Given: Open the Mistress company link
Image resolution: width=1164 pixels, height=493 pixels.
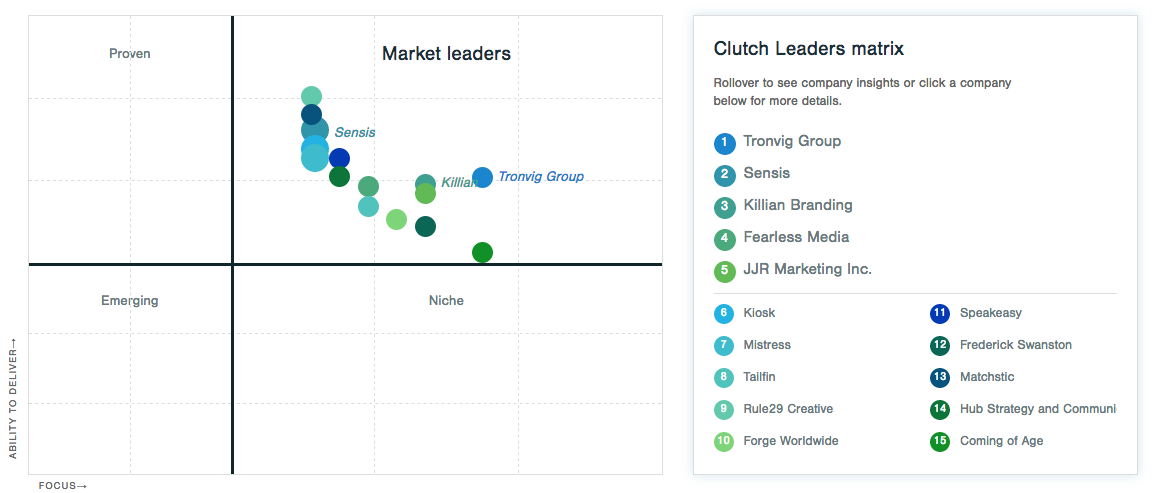Looking at the screenshot, I should 767,345.
